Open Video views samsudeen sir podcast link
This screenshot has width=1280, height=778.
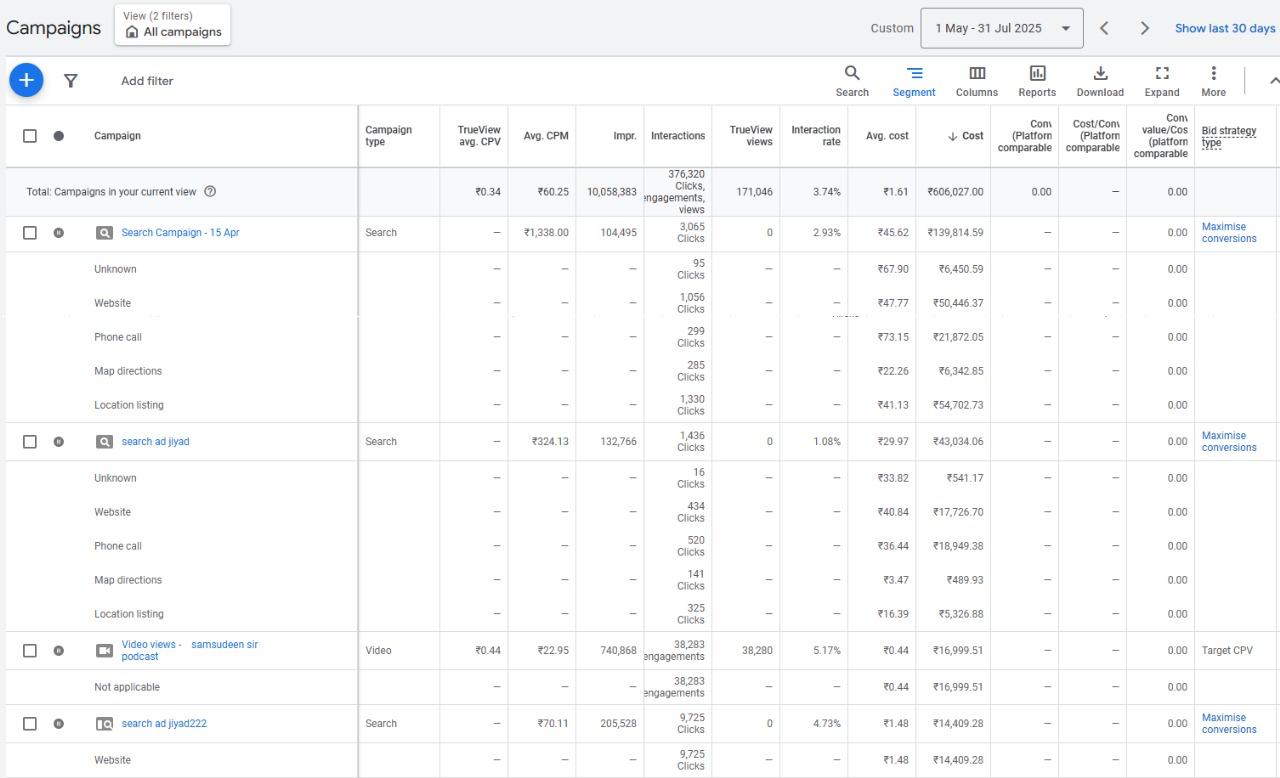tap(189, 651)
